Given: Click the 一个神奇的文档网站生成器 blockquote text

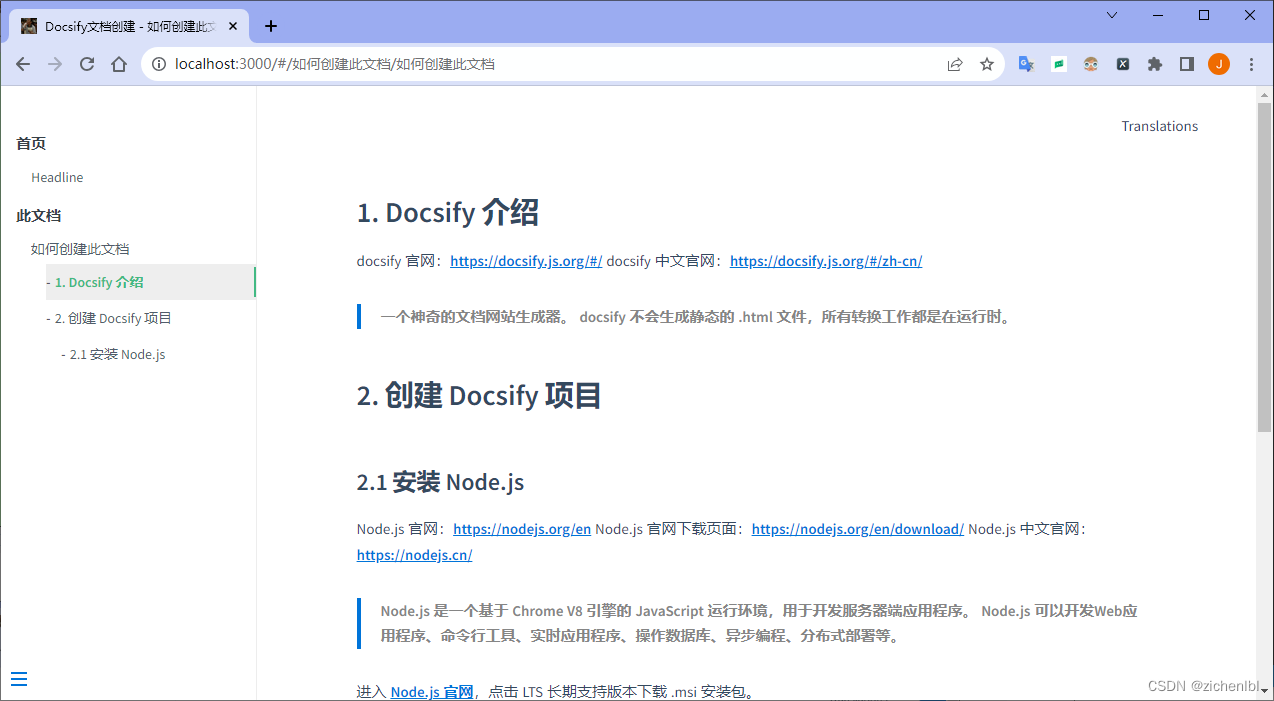Looking at the screenshot, I should click(x=697, y=317).
